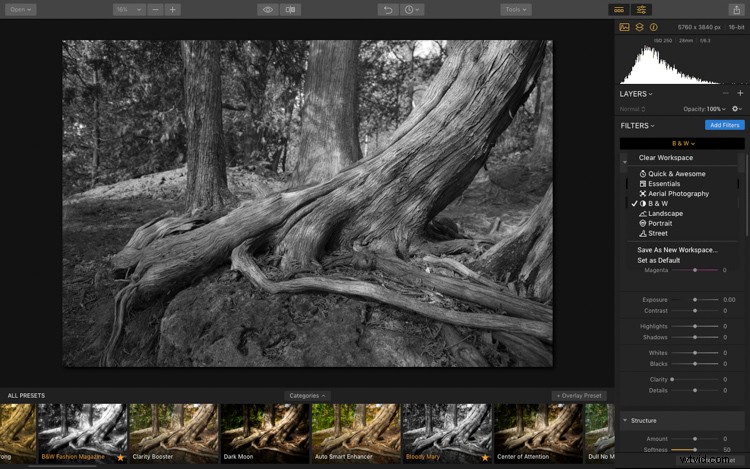Click the Add Filters button

725,125
